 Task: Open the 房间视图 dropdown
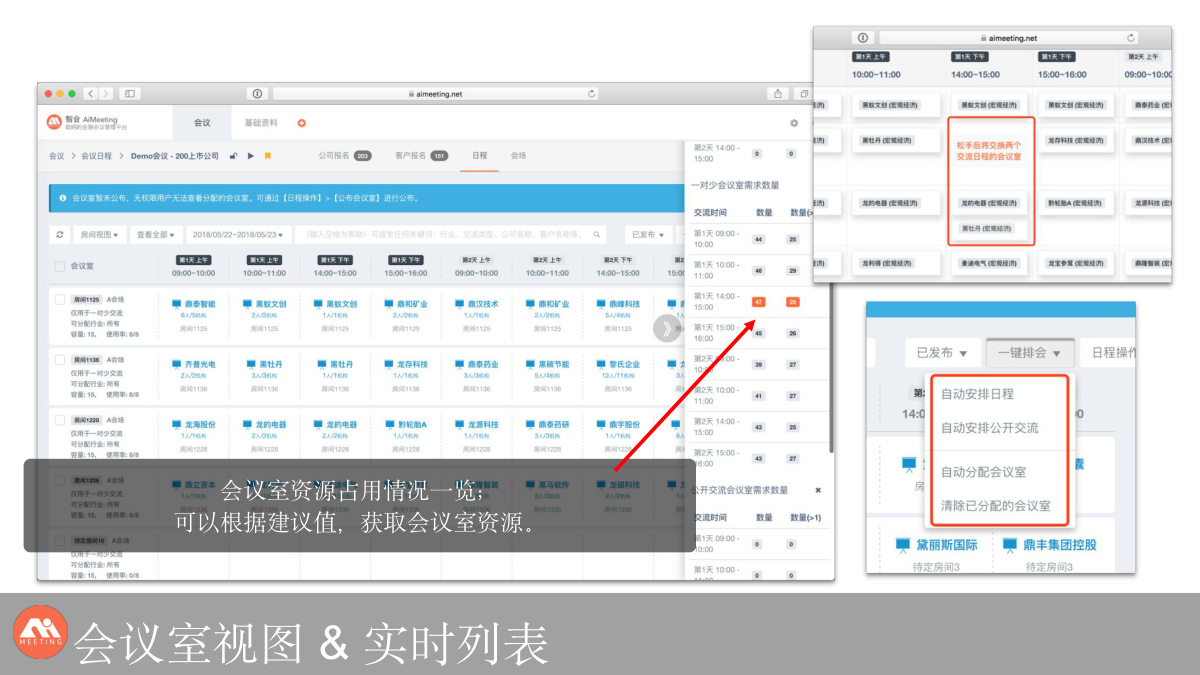pos(98,234)
